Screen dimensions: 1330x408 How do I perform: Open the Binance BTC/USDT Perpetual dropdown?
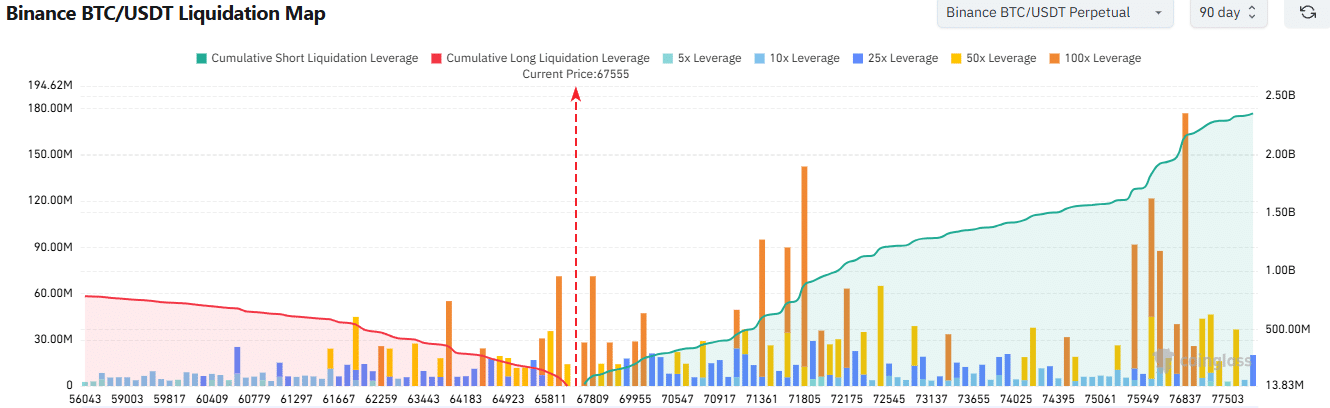[1054, 13]
